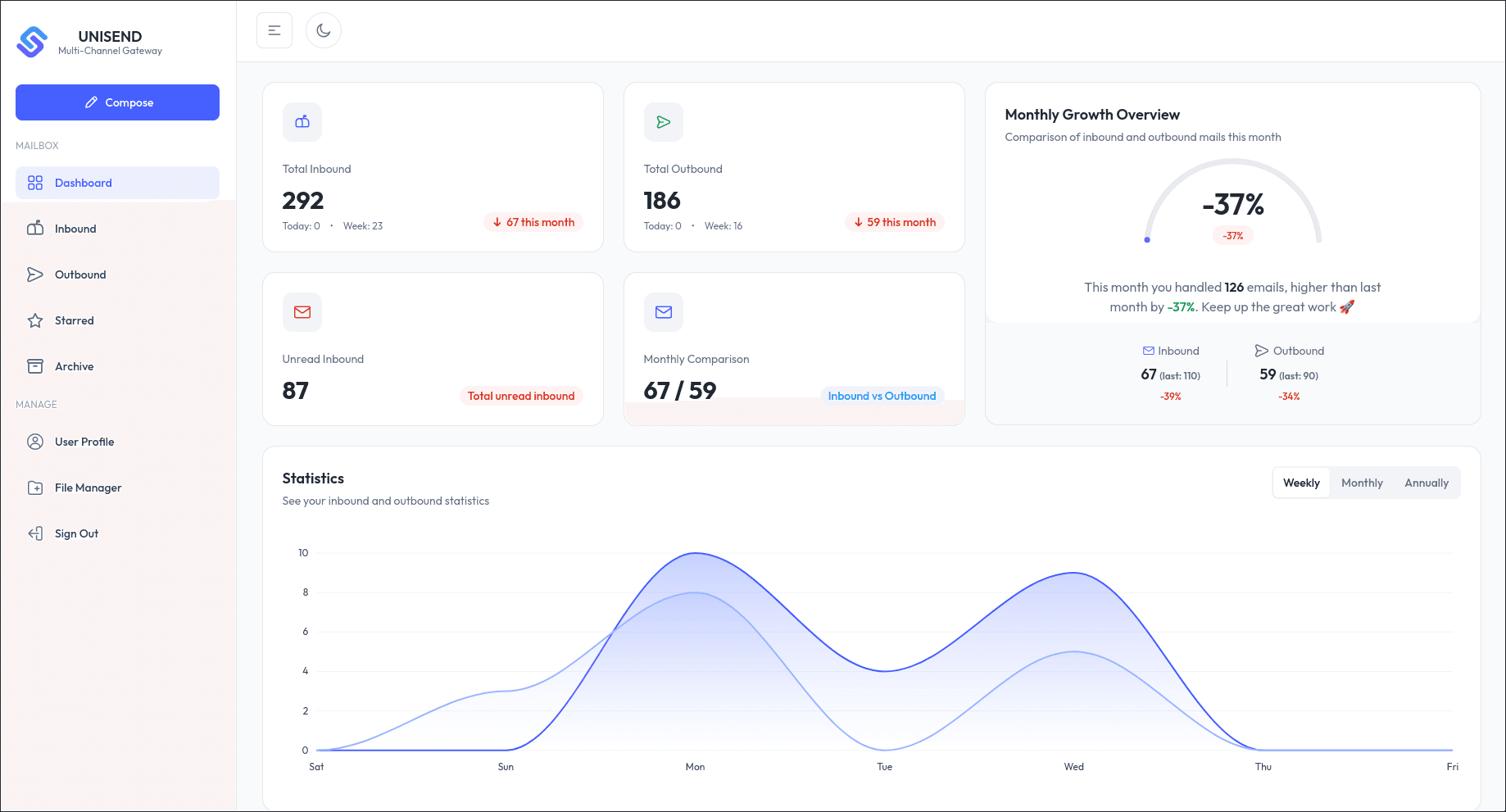Click the Compose button
This screenshot has width=1506, height=812.
(x=117, y=102)
